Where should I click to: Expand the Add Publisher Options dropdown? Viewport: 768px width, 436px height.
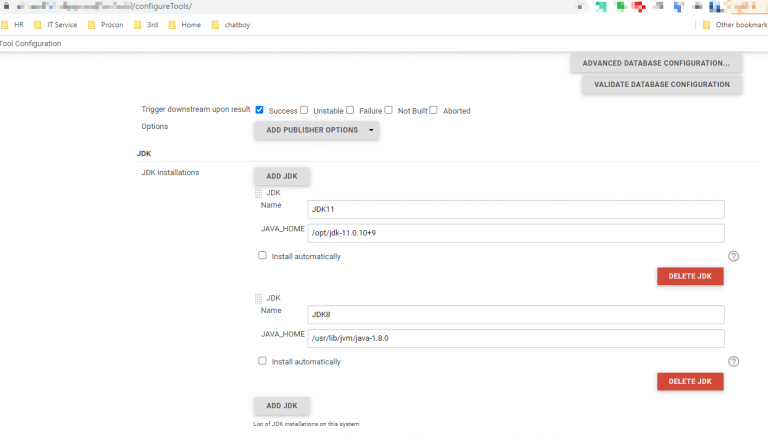point(372,130)
